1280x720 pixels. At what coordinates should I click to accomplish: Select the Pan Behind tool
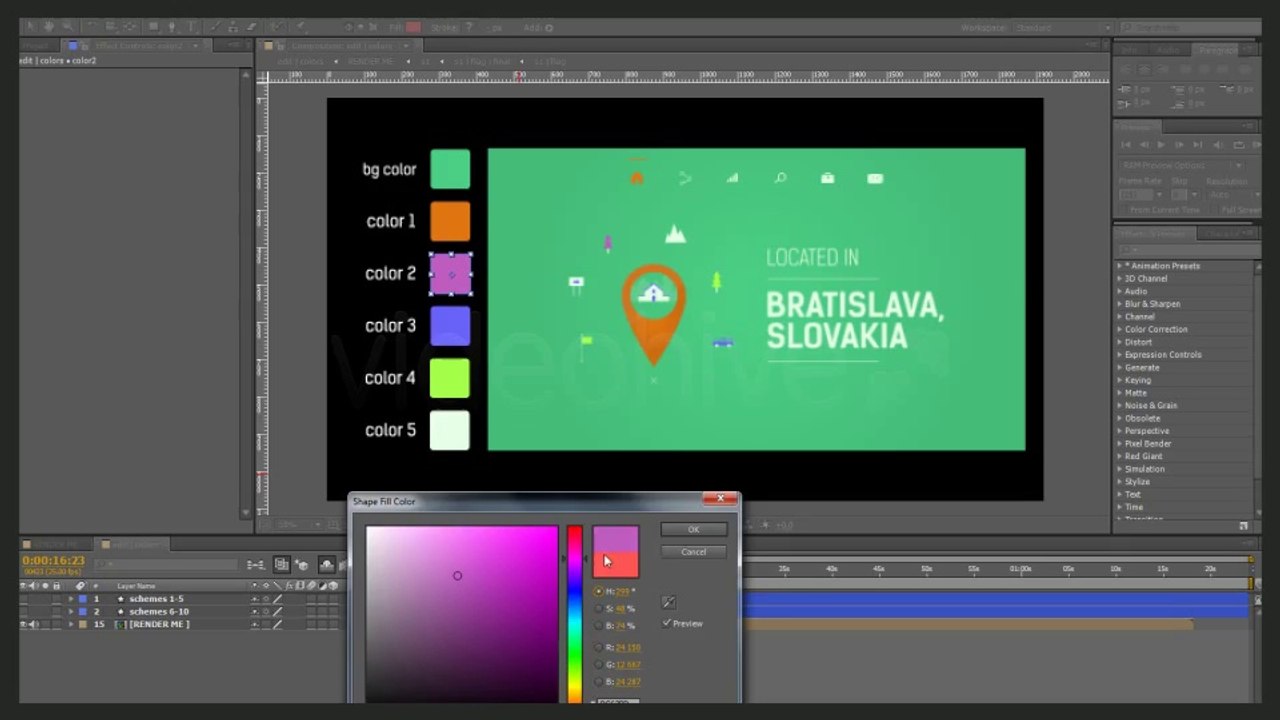tap(129, 27)
